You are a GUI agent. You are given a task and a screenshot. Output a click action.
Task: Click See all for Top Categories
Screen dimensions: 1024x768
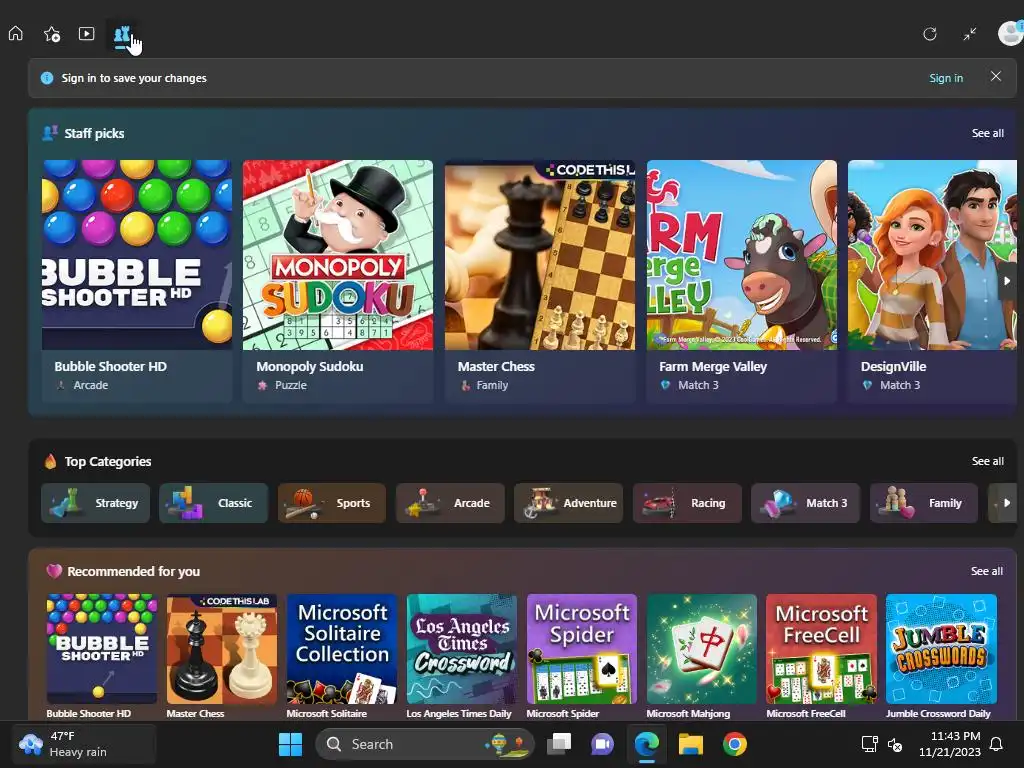pyautogui.click(x=987, y=461)
